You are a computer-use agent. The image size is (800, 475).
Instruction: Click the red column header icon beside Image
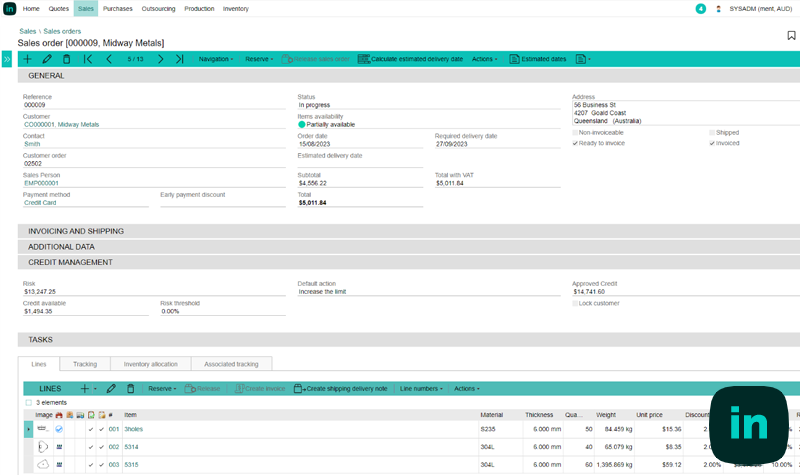pos(59,415)
